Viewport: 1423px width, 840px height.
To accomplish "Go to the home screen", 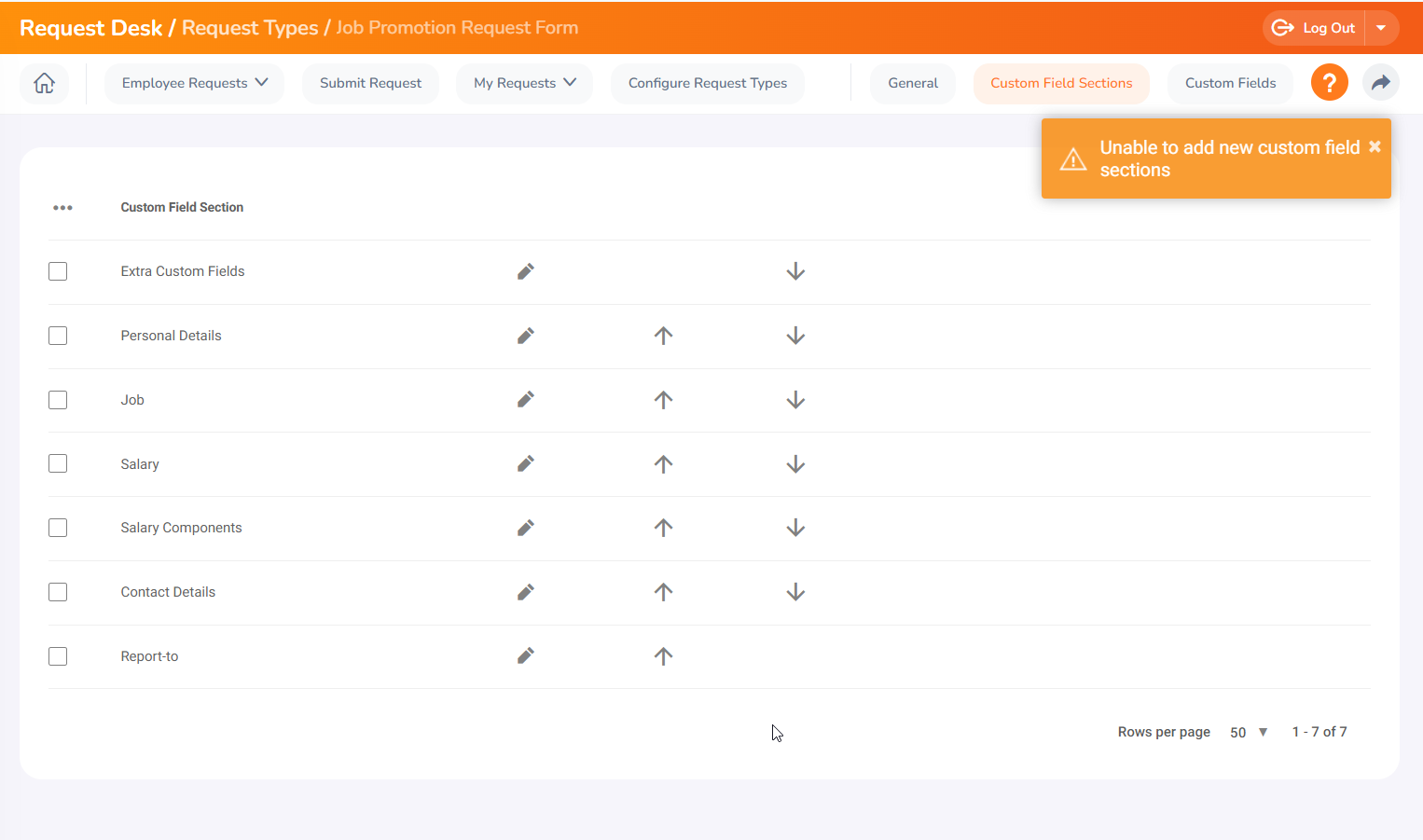I will [44, 83].
